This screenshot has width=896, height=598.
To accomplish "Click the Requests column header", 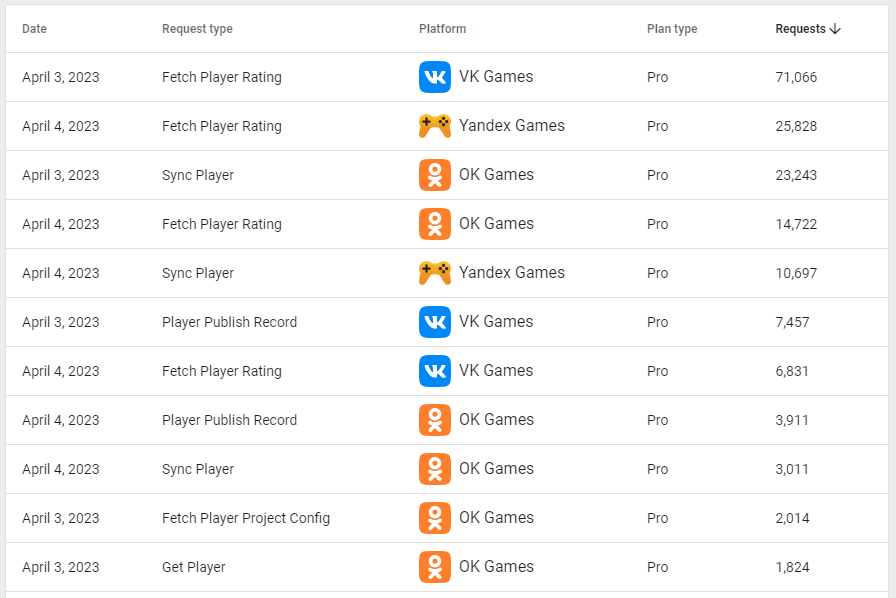I will coord(800,29).
